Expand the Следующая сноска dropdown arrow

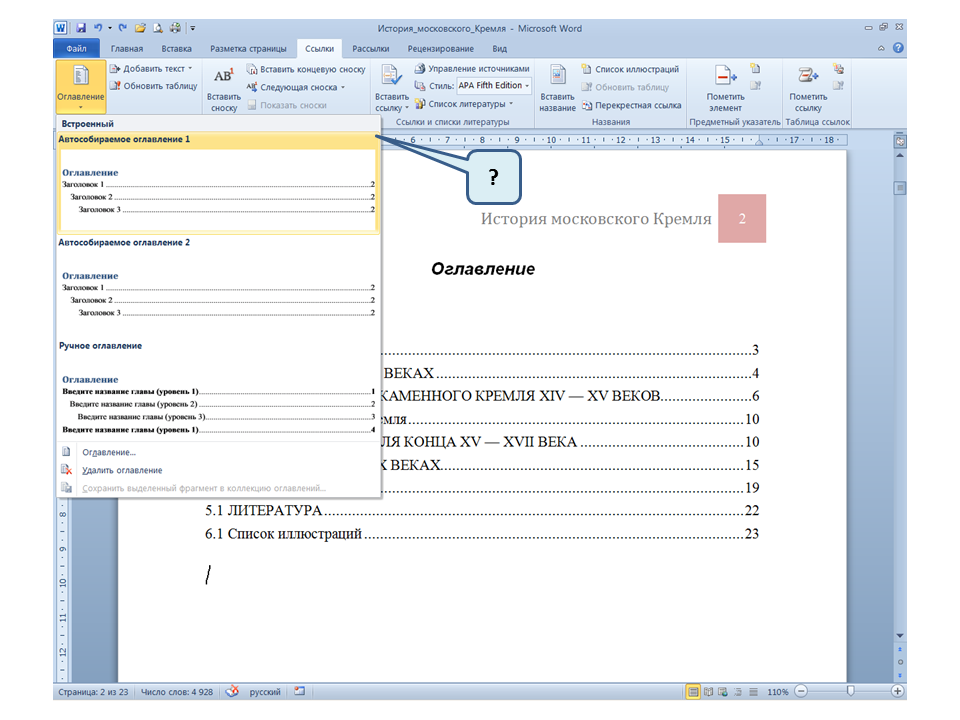pyautogui.click(x=343, y=88)
